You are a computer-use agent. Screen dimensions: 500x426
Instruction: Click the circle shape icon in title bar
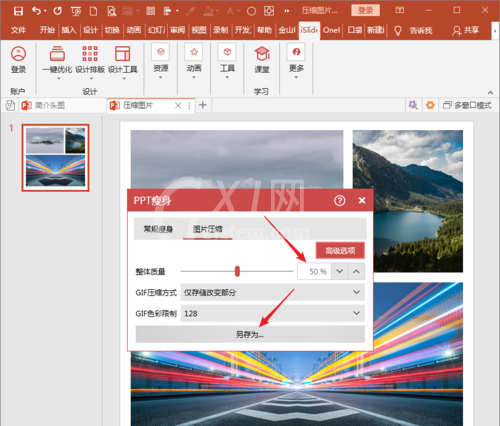[251, 11]
